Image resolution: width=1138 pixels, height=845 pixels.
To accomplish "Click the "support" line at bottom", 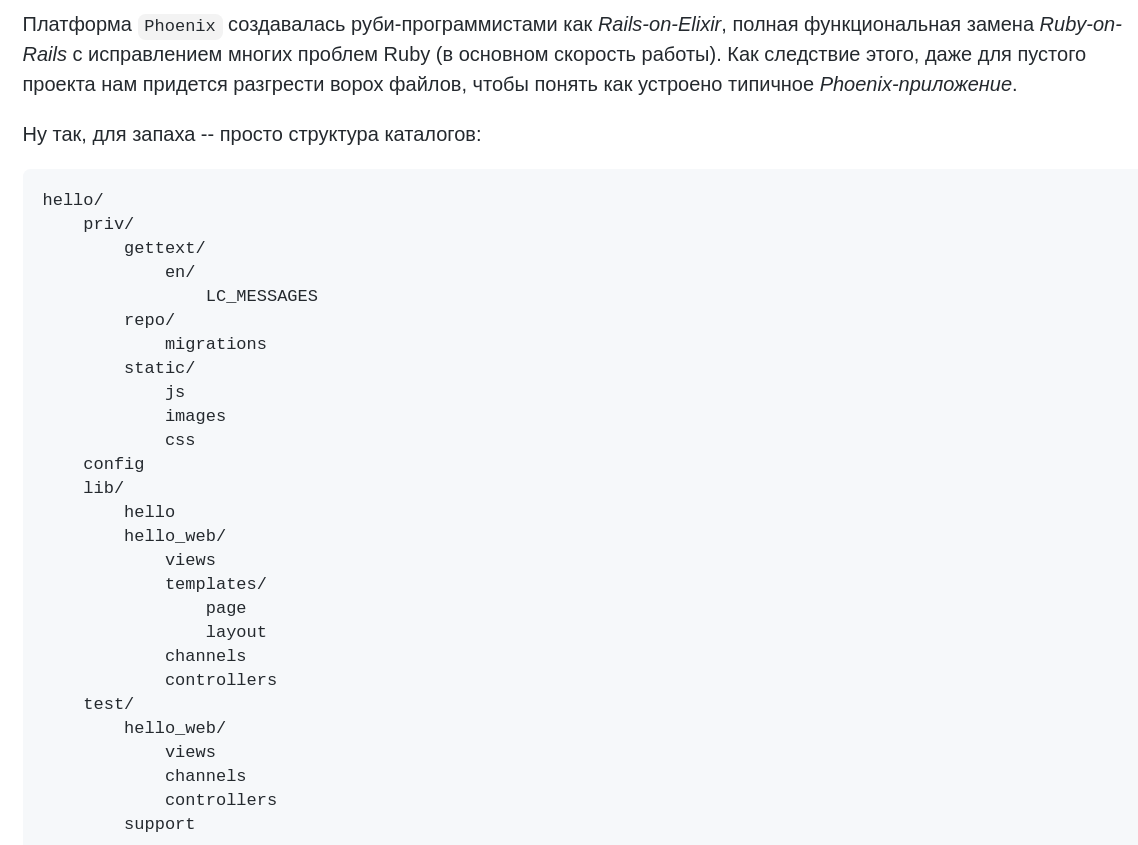I will [x=159, y=824].
